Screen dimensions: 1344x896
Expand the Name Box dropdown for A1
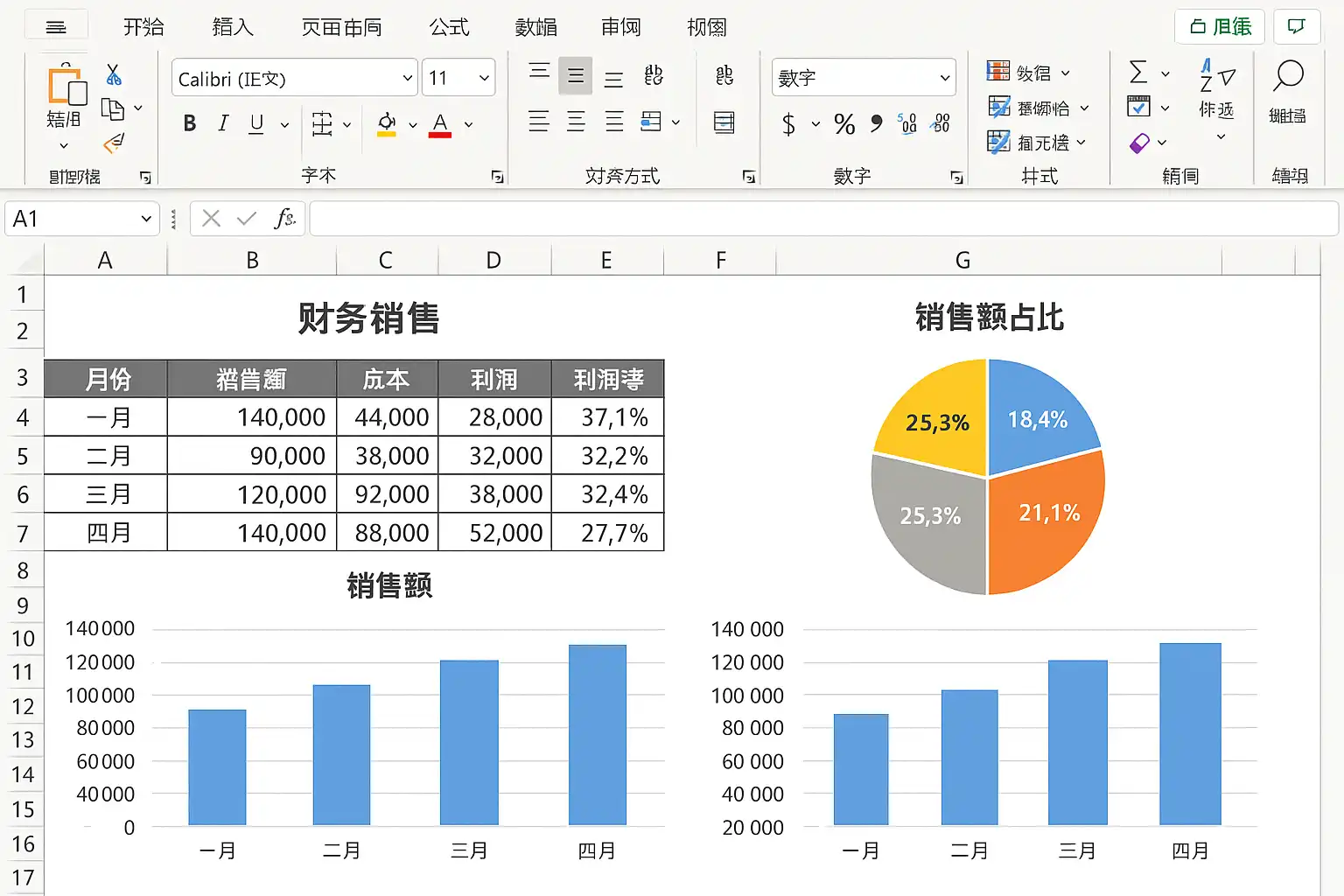point(146,219)
